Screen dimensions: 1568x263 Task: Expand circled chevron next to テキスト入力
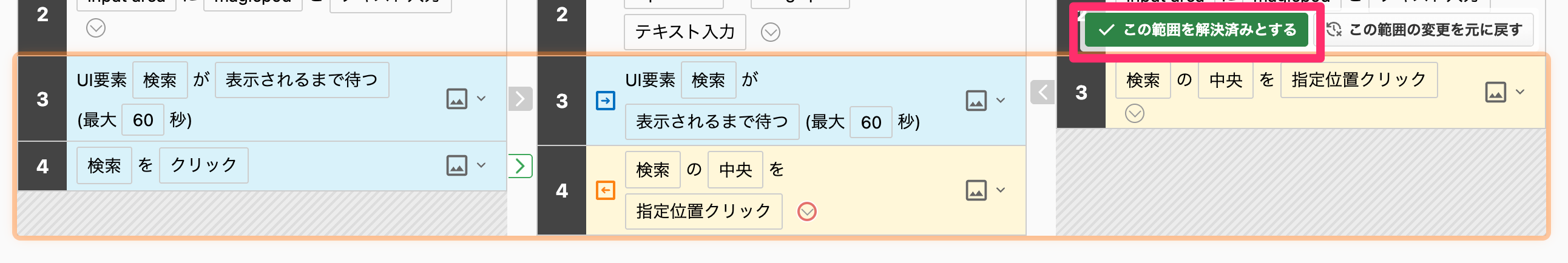tap(771, 32)
